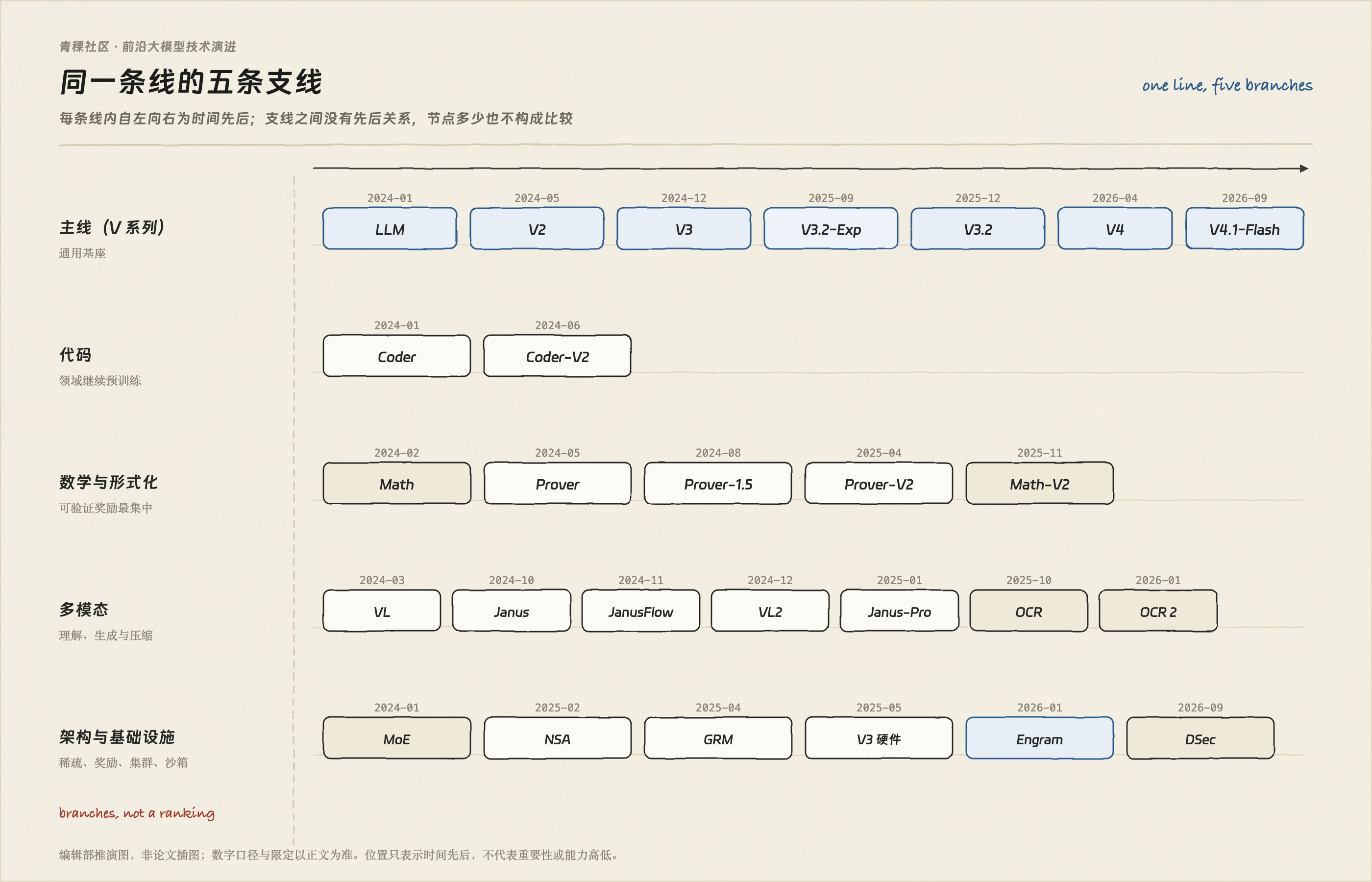This screenshot has width=1372, height=882.
Task: Click the title 同一条线的五条支线
Action: 191,81
